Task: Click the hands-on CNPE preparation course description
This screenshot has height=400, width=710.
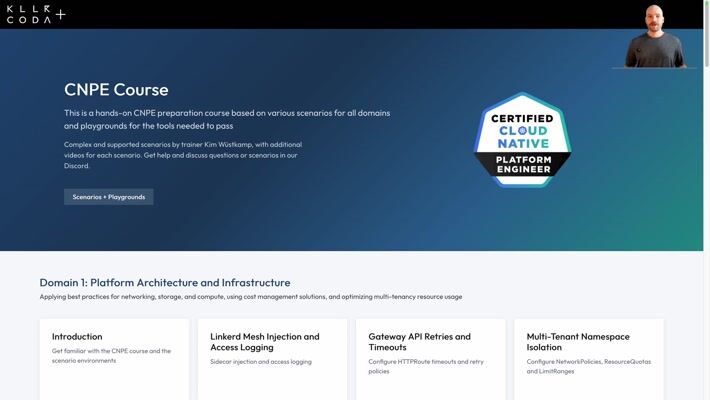Action: point(227,120)
